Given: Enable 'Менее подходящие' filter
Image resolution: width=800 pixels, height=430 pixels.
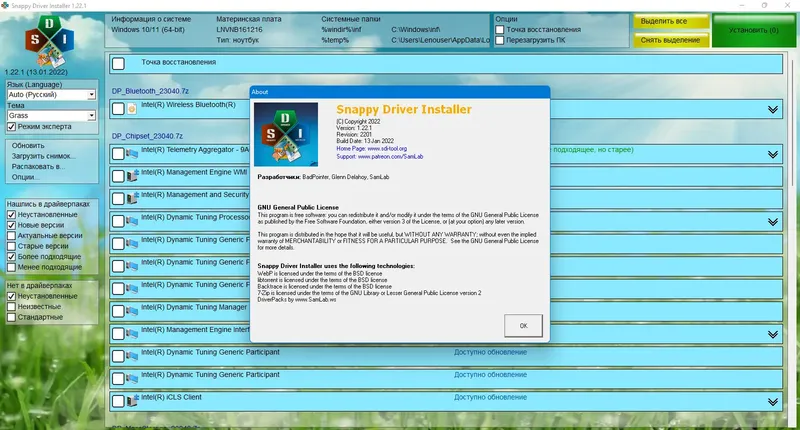Looking at the screenshot, I should 11,267.
